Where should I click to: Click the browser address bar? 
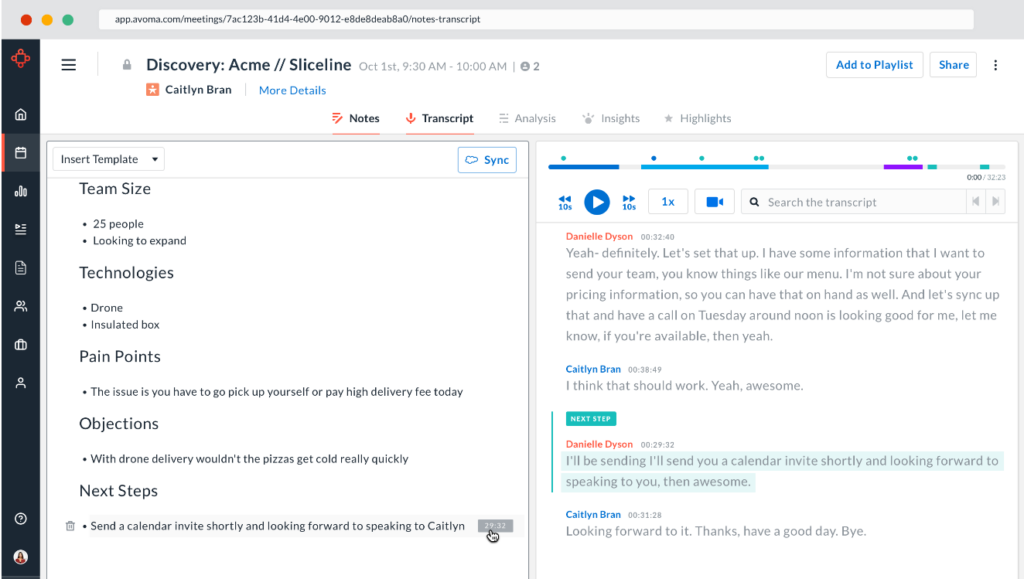tap(536, 19)
